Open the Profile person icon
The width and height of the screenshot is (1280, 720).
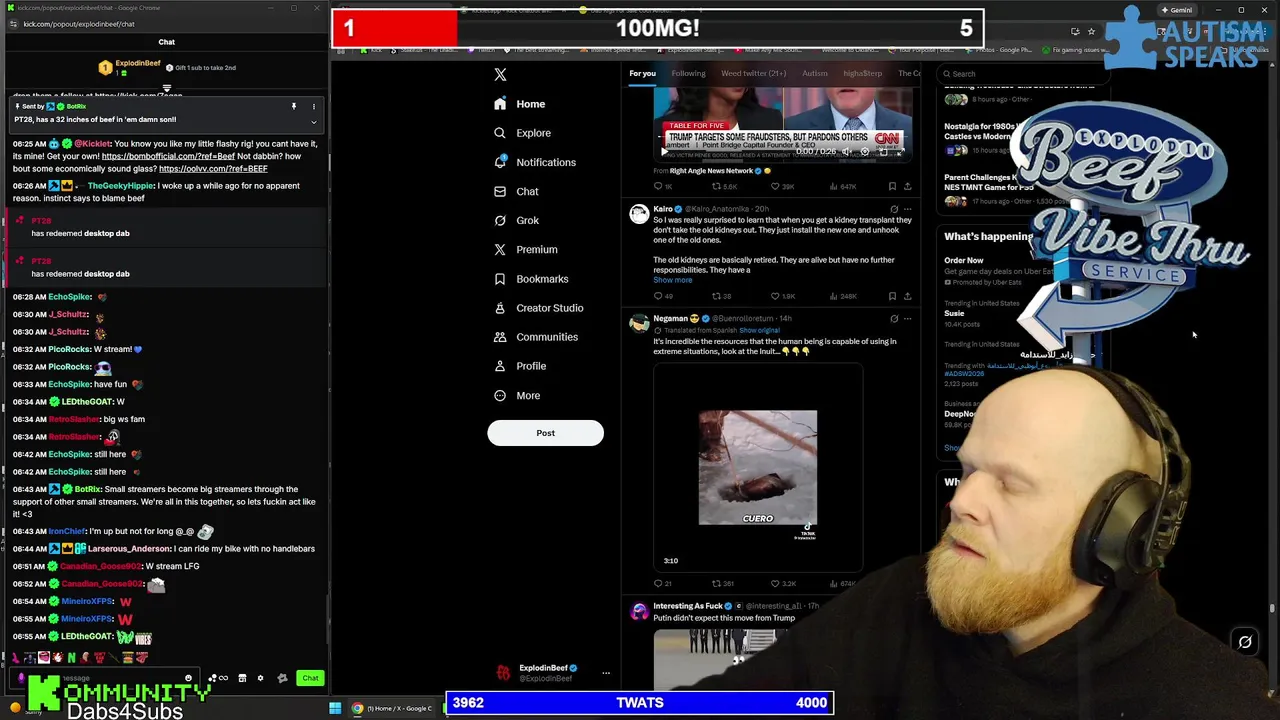tap(500, 366)
